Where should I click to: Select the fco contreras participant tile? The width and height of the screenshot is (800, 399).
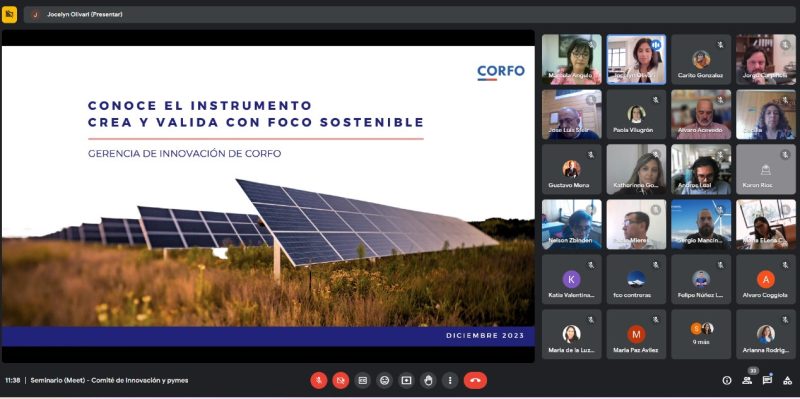[636, 280]
